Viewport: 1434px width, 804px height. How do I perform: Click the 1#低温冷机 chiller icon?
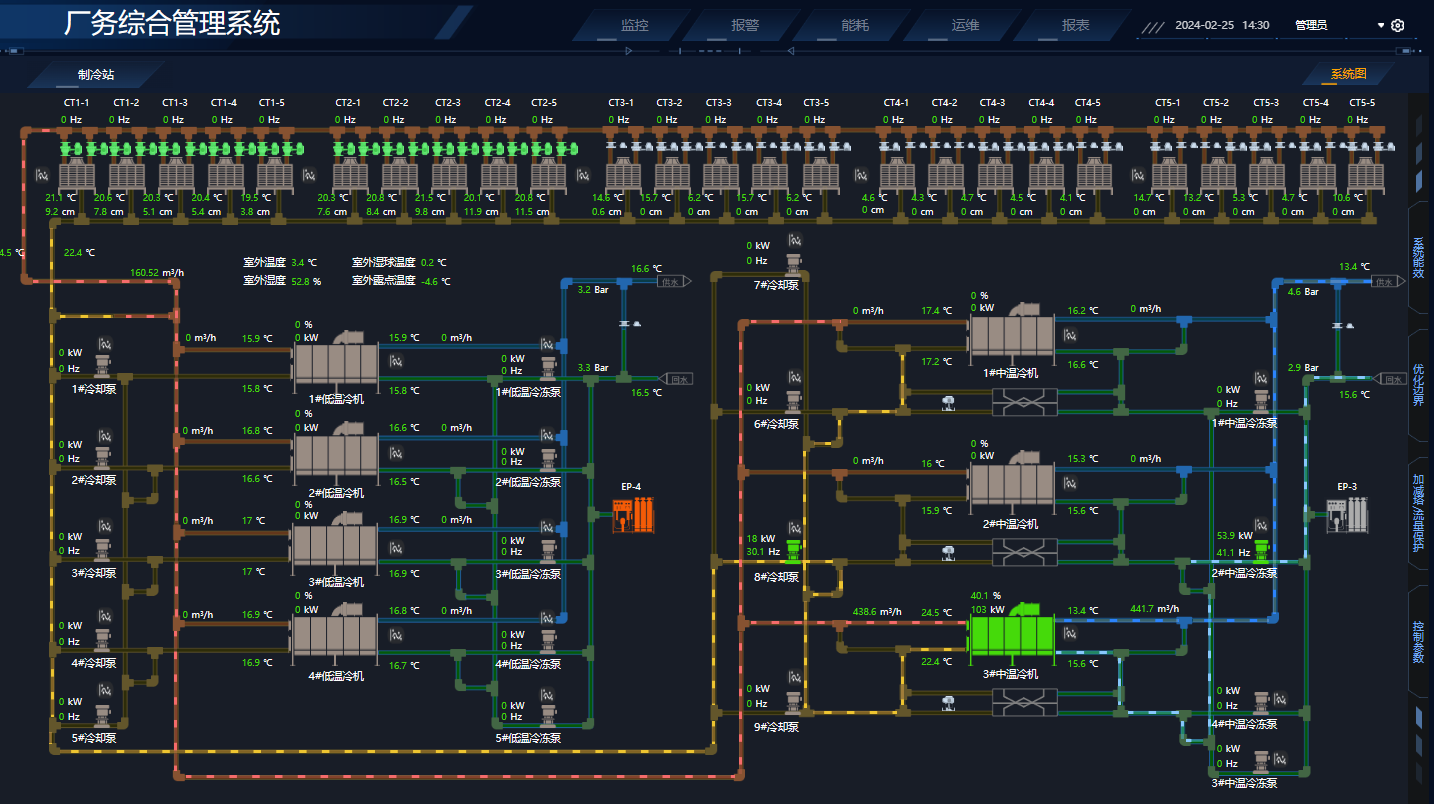coord(336,362)
